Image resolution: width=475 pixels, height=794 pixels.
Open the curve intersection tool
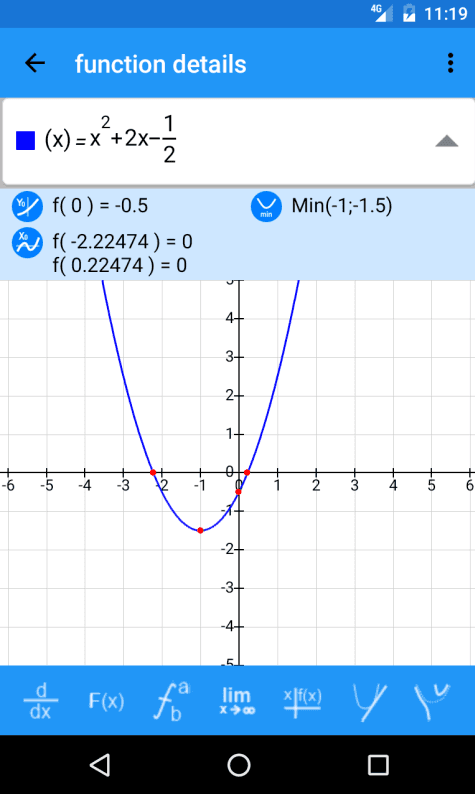(x=432, y=701)
